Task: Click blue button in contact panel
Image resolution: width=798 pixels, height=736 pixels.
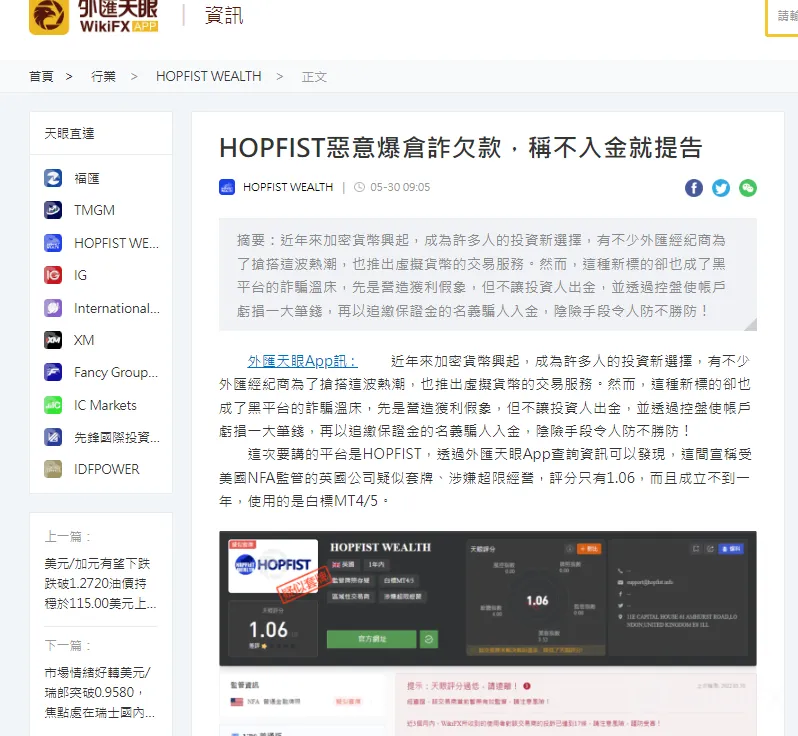Action: pyautogui.click(x=731, y=549)
